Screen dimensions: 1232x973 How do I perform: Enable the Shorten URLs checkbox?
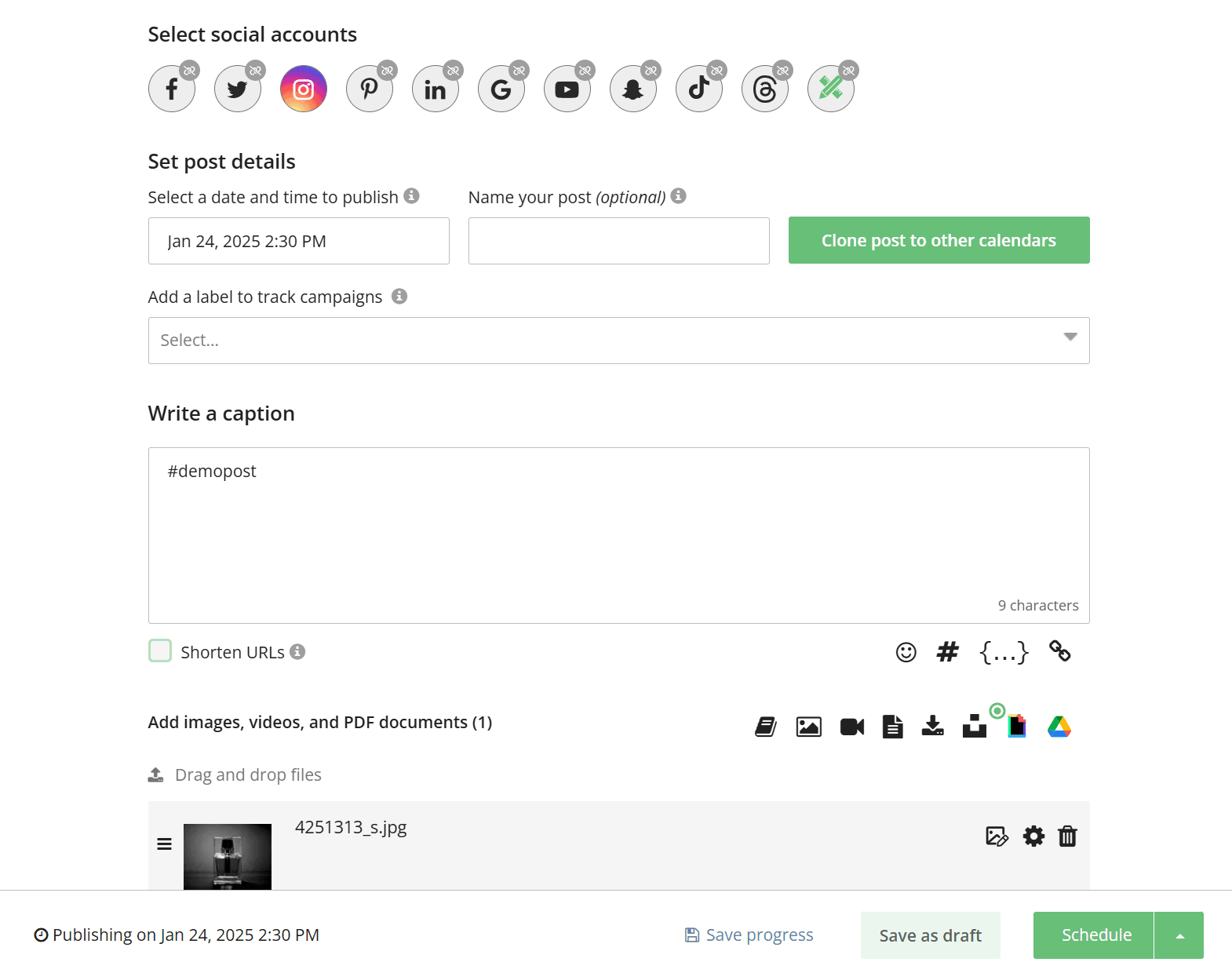click(x=160, y=650)
